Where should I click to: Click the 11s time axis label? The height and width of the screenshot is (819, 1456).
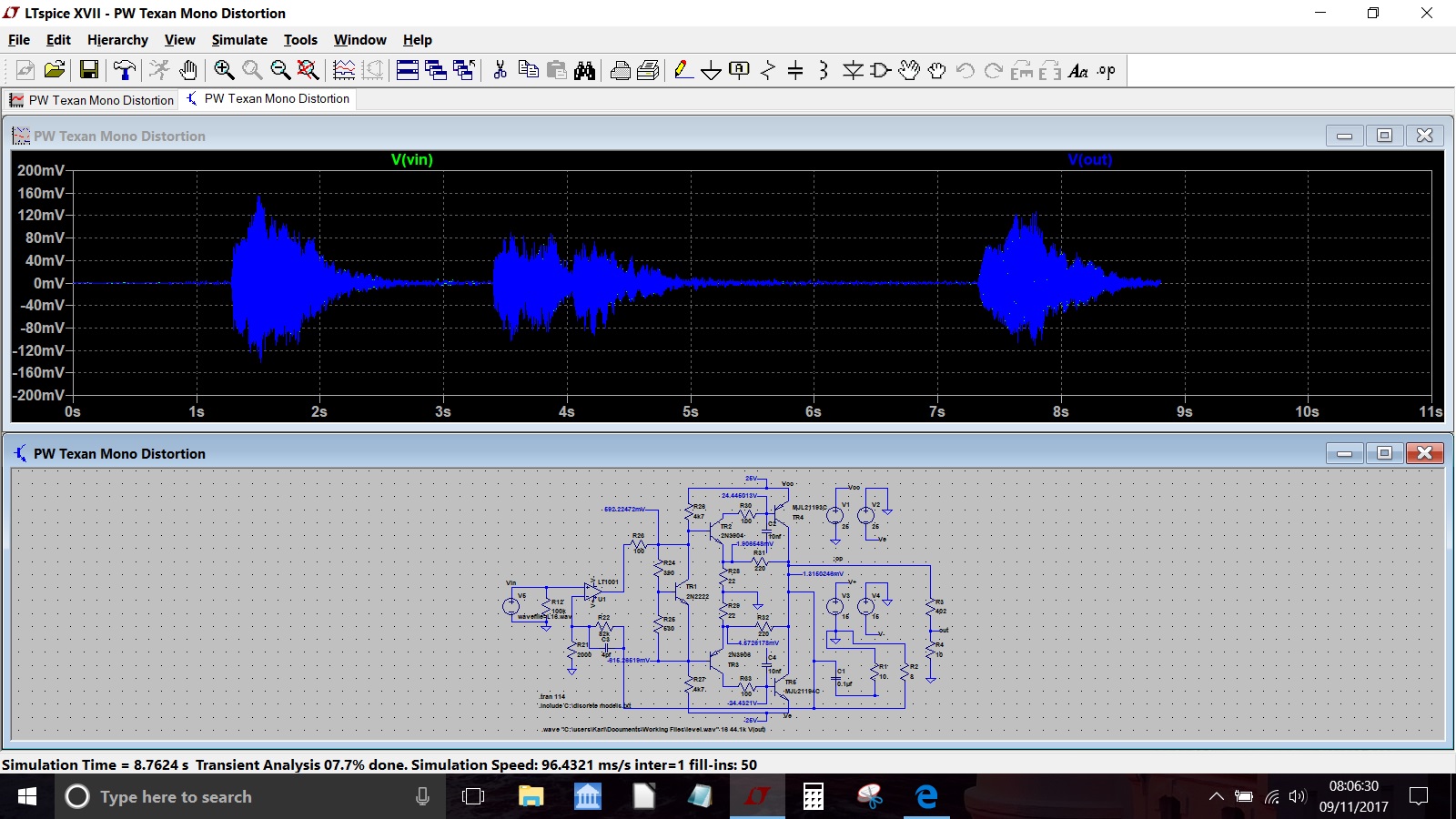[x=1431, y=412]
